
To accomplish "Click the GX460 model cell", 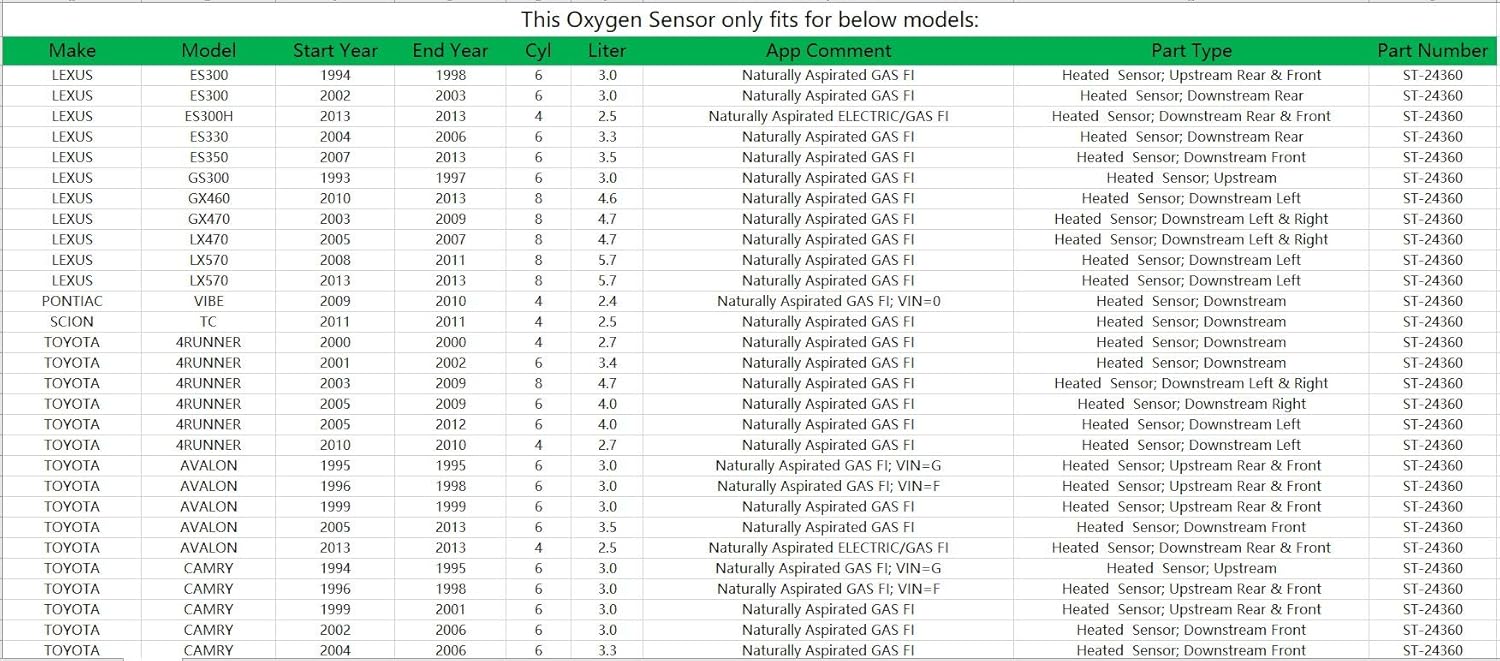I will [x=208, y=198].
